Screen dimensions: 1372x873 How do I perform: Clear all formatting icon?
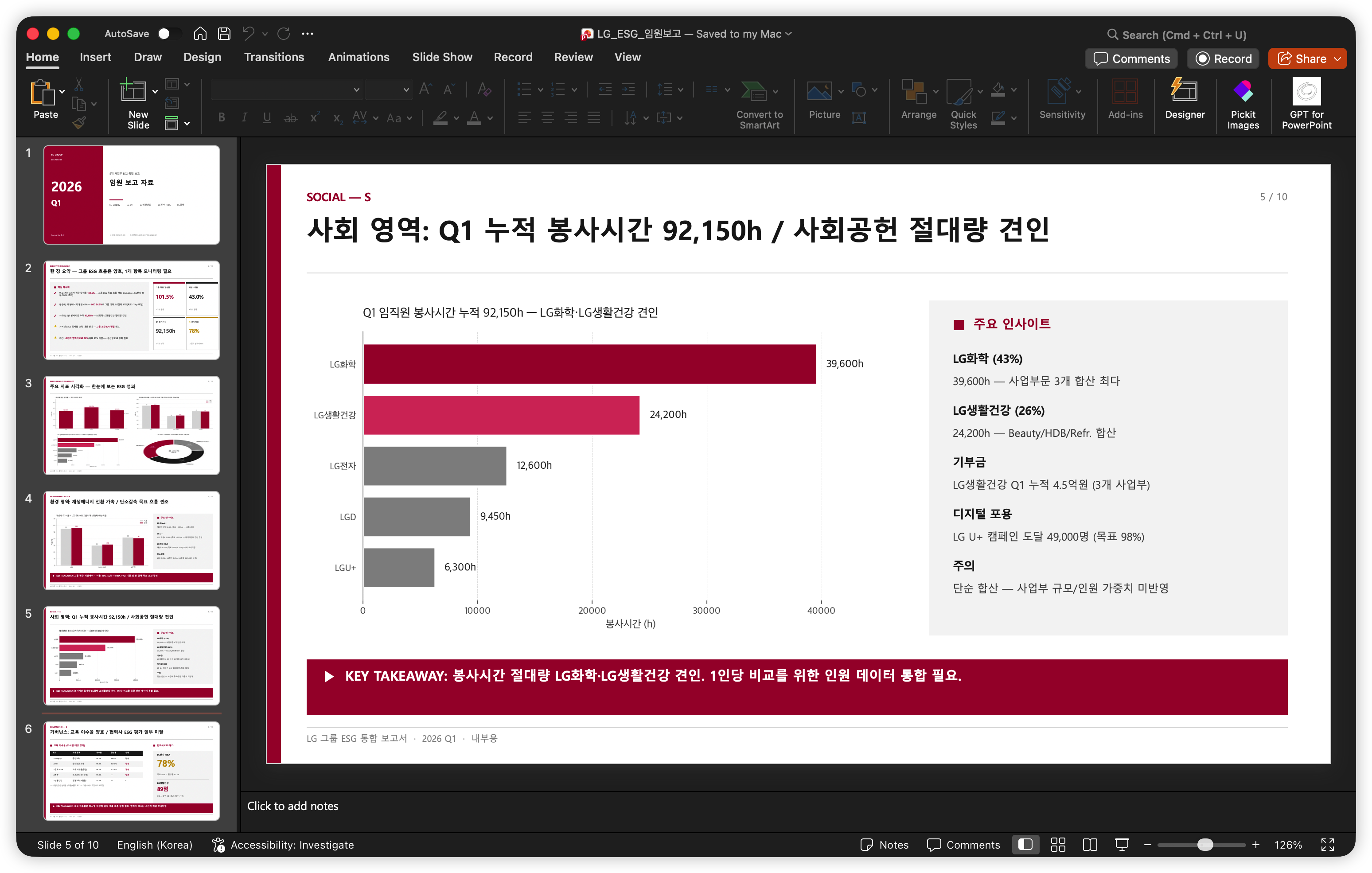484,90
